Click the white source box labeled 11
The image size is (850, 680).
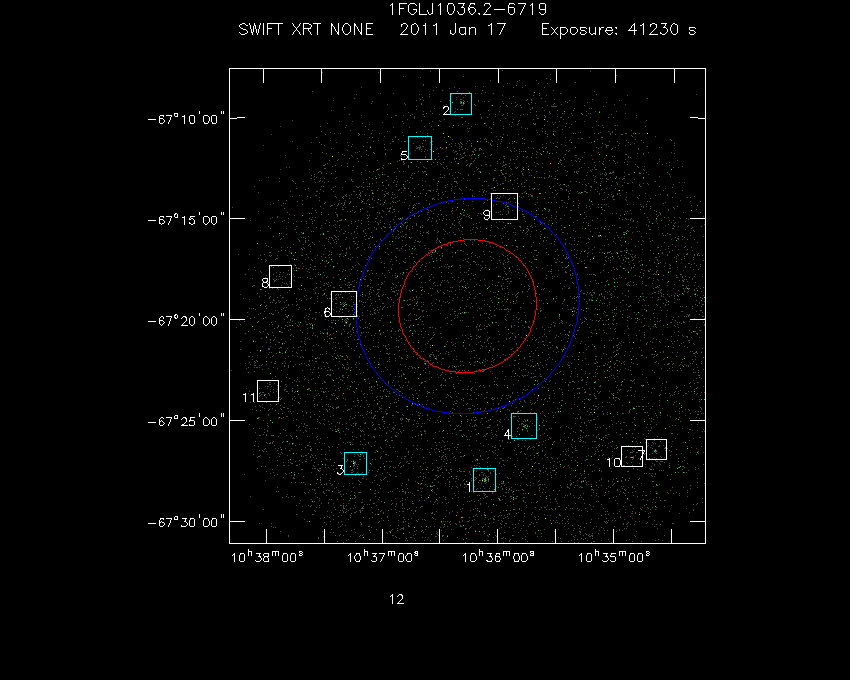point(268,391)
